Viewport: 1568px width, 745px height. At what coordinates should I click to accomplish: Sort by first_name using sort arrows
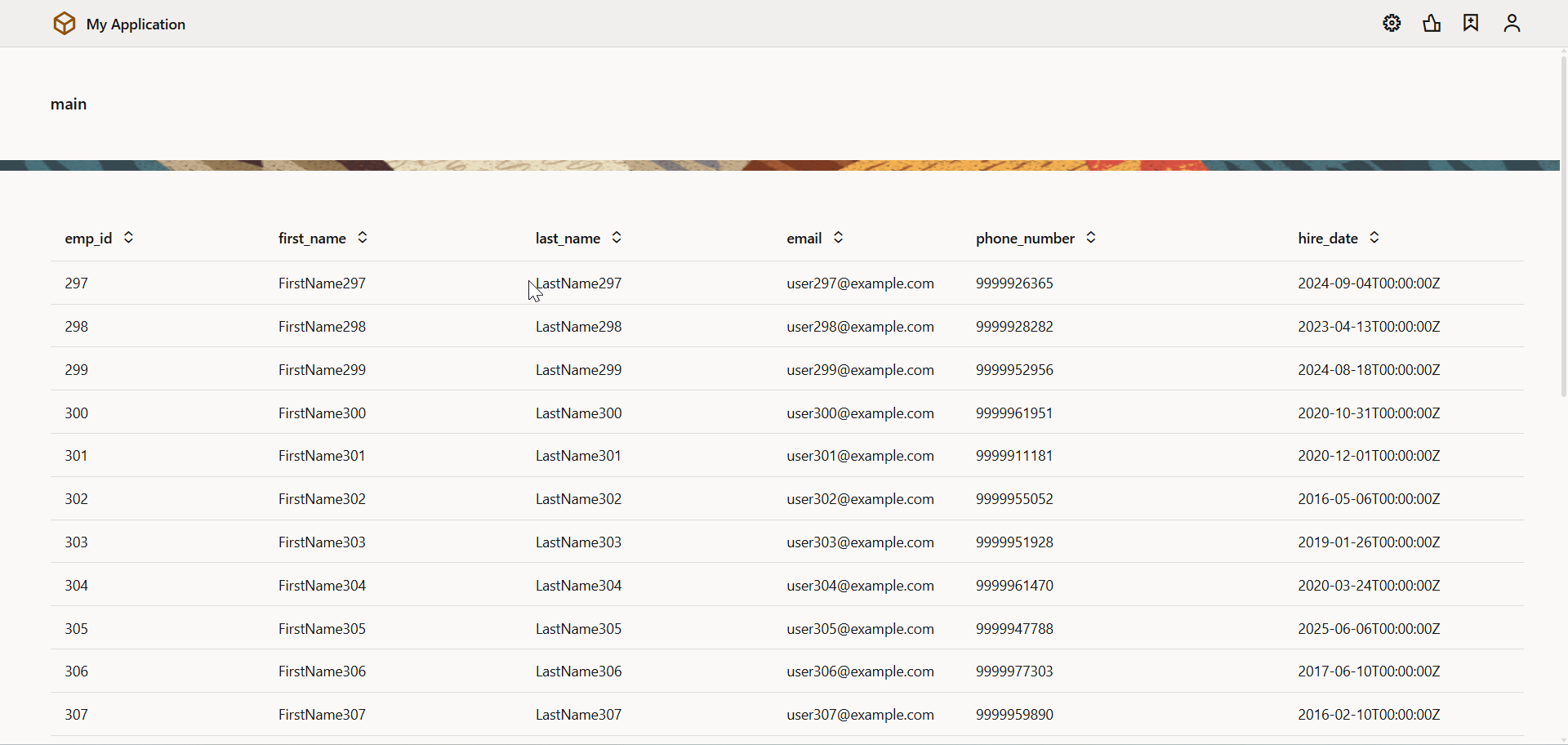point(363,238)
